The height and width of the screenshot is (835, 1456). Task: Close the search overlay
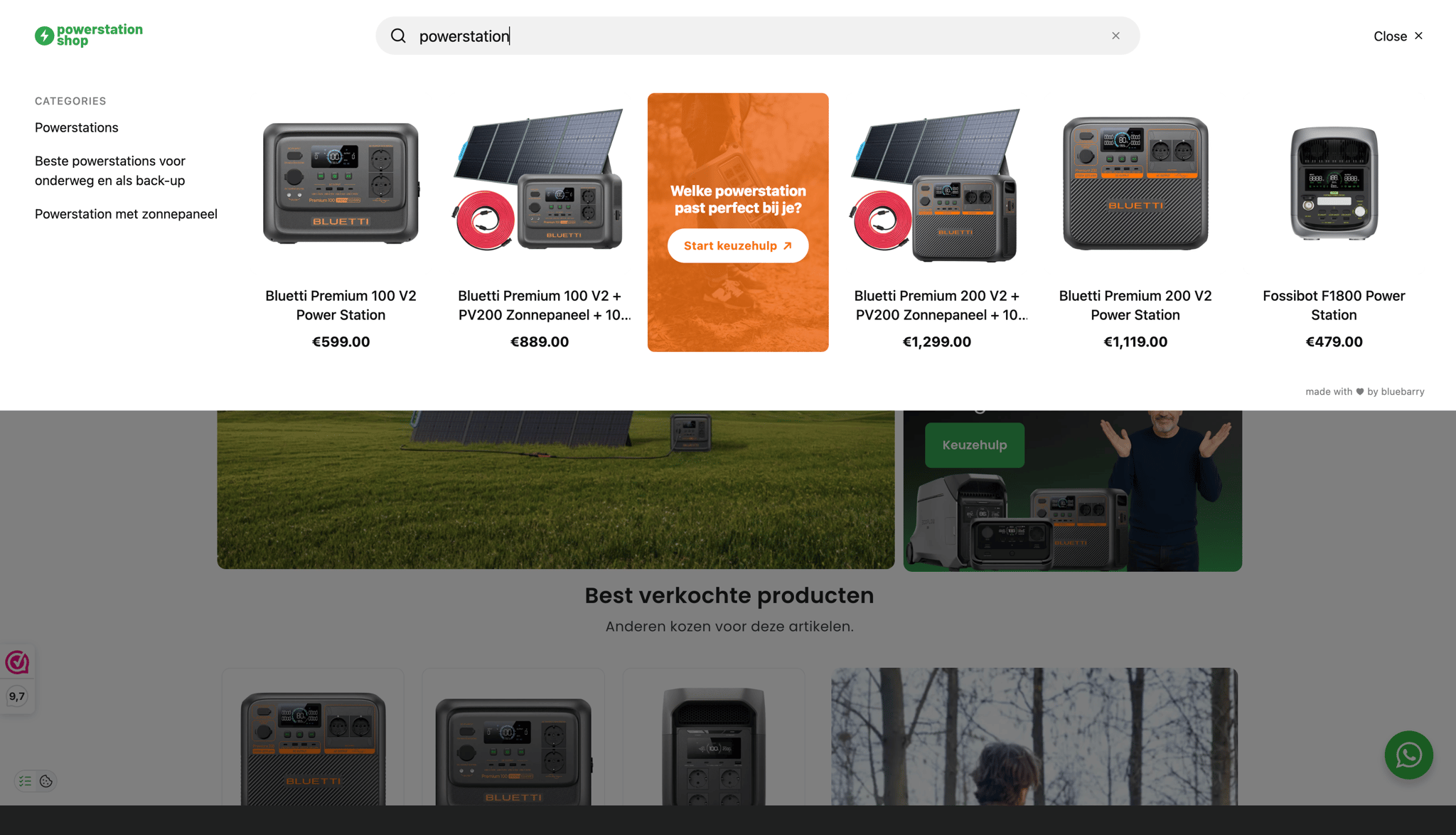(1398, 36)
